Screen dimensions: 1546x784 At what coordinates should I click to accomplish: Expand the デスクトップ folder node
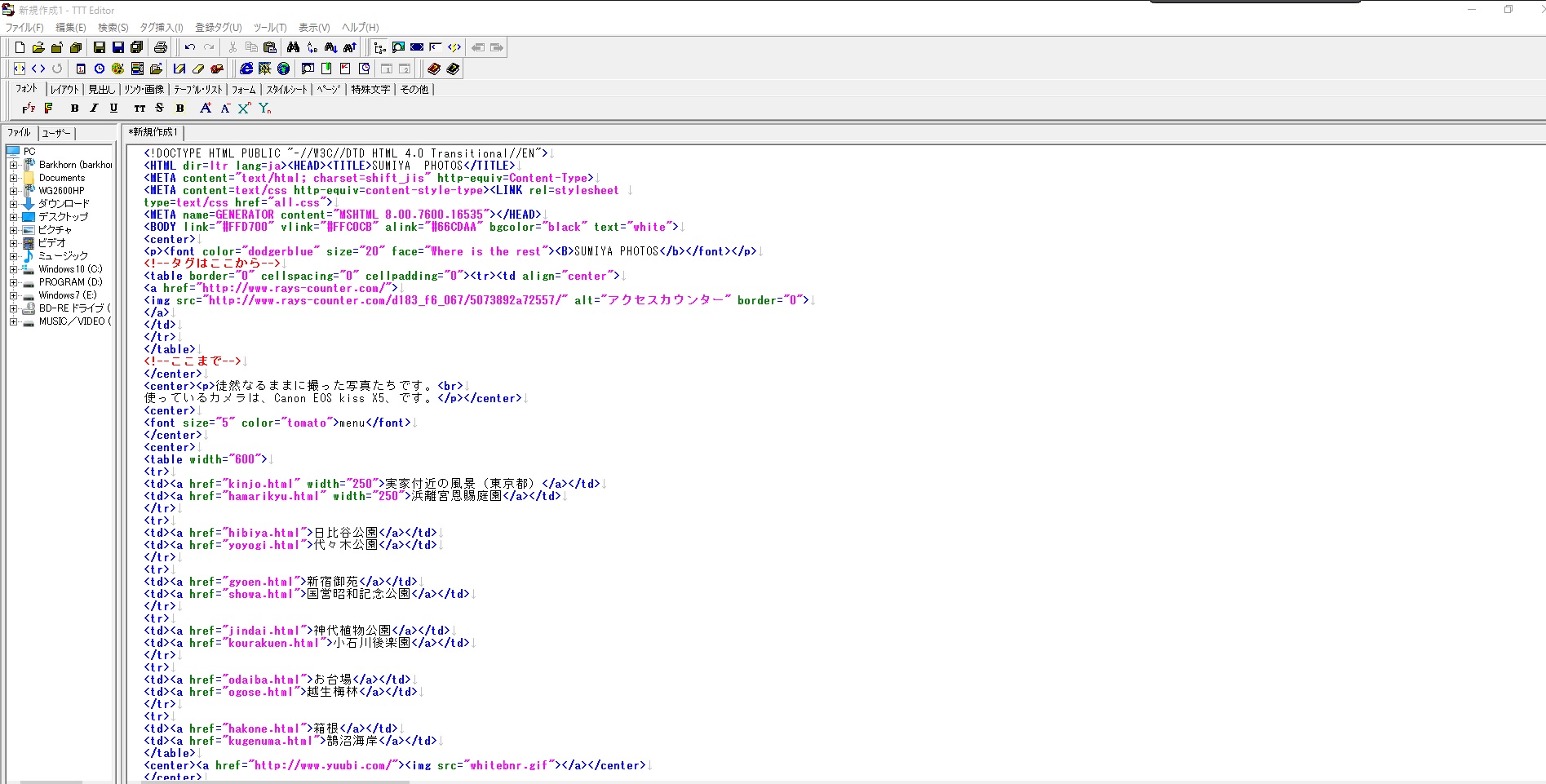tap(13, 217)
